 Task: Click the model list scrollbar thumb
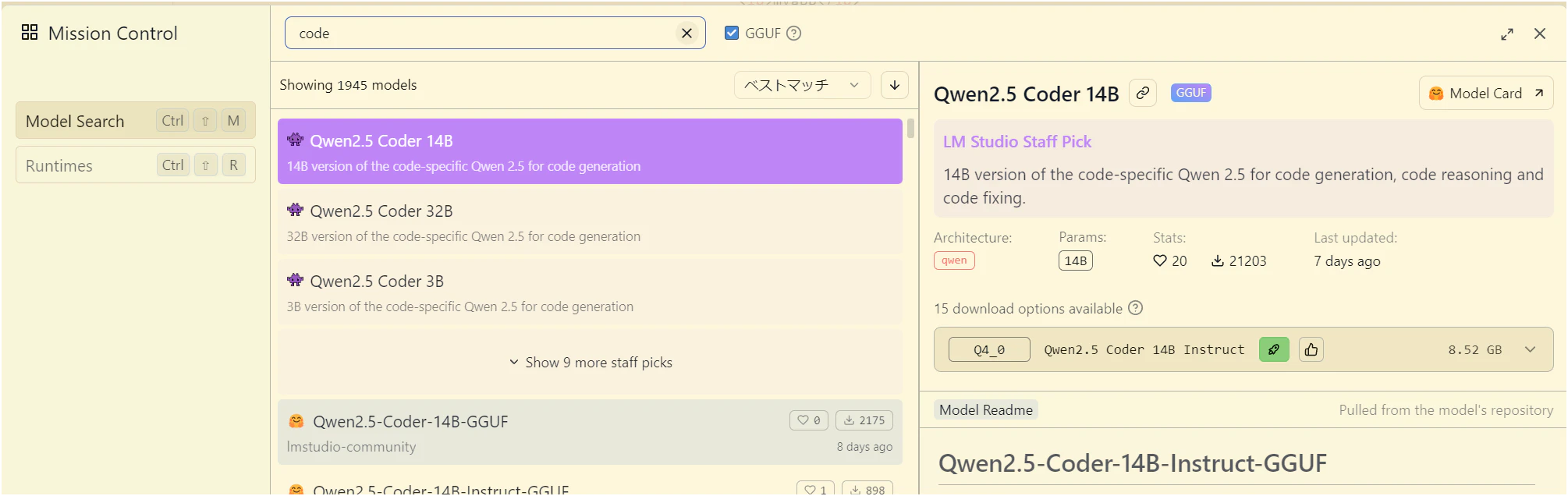pos(910,129)
